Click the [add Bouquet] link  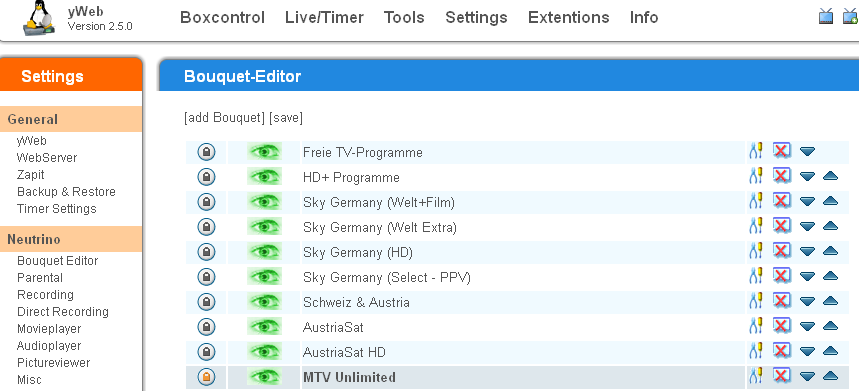coord(225,118)
